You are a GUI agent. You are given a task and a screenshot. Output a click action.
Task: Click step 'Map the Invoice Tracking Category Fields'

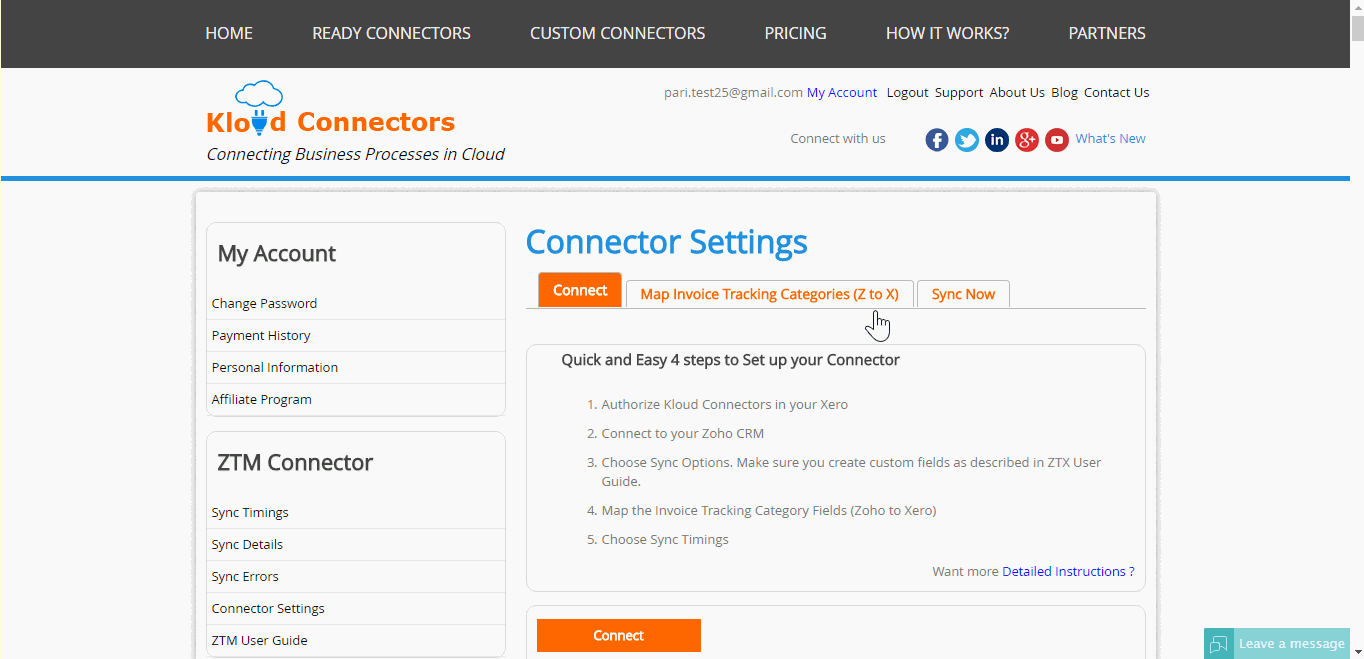pos(768,511)
